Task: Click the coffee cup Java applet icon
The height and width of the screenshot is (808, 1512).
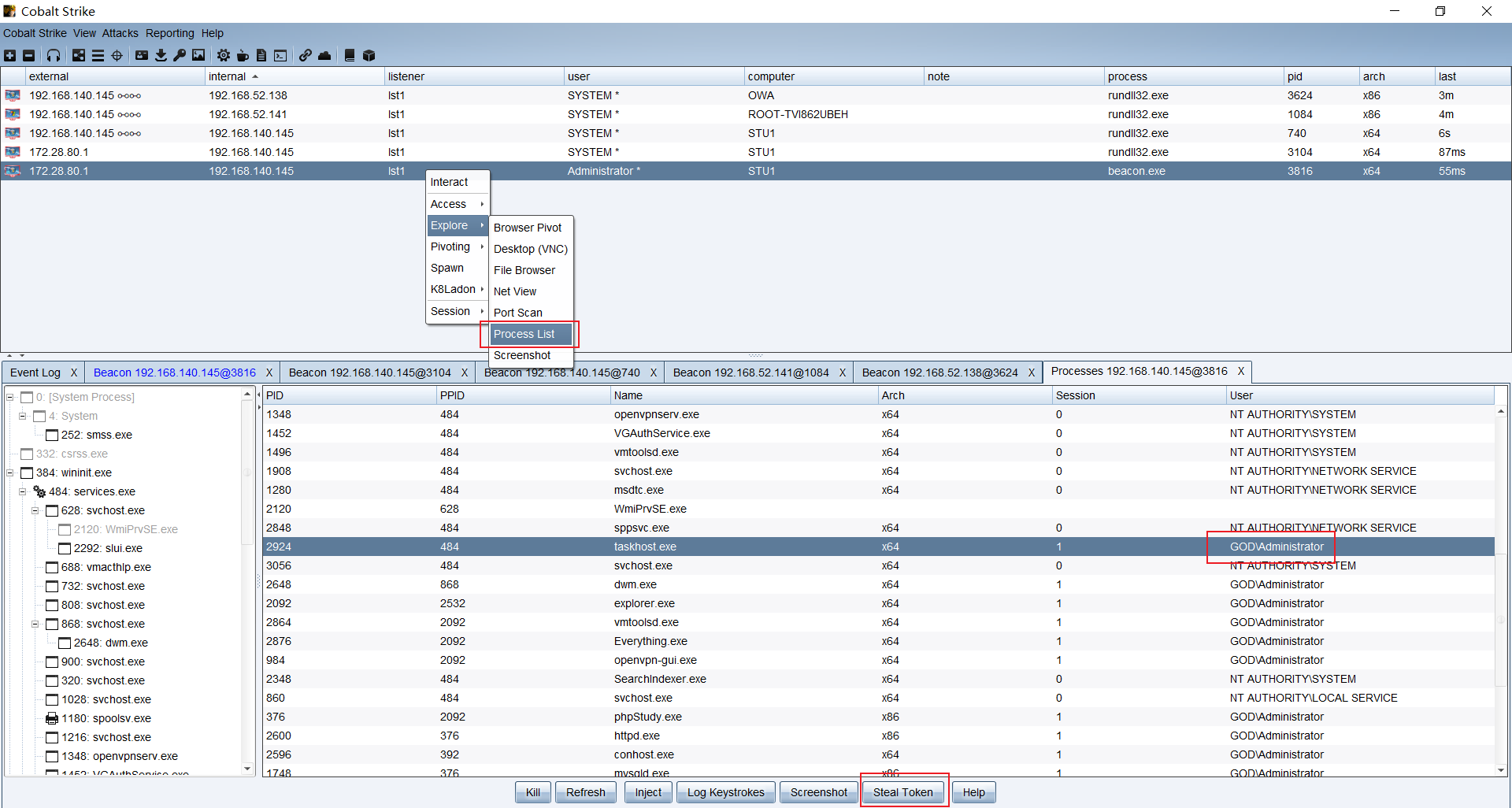Action: tap(243, 55)
